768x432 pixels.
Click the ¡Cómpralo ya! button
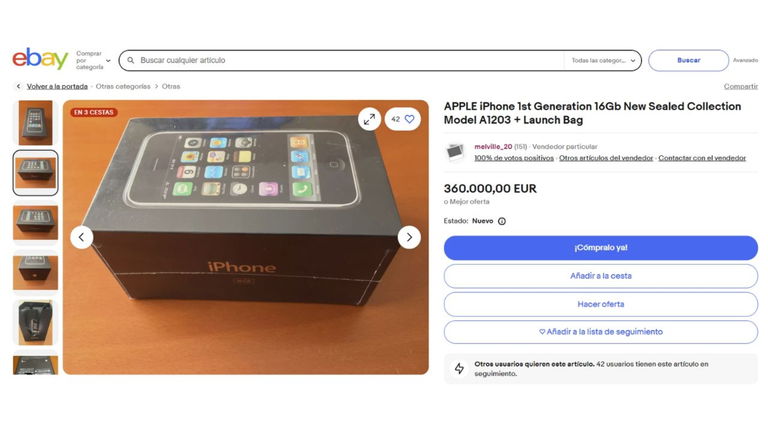[x=600, y=248]
